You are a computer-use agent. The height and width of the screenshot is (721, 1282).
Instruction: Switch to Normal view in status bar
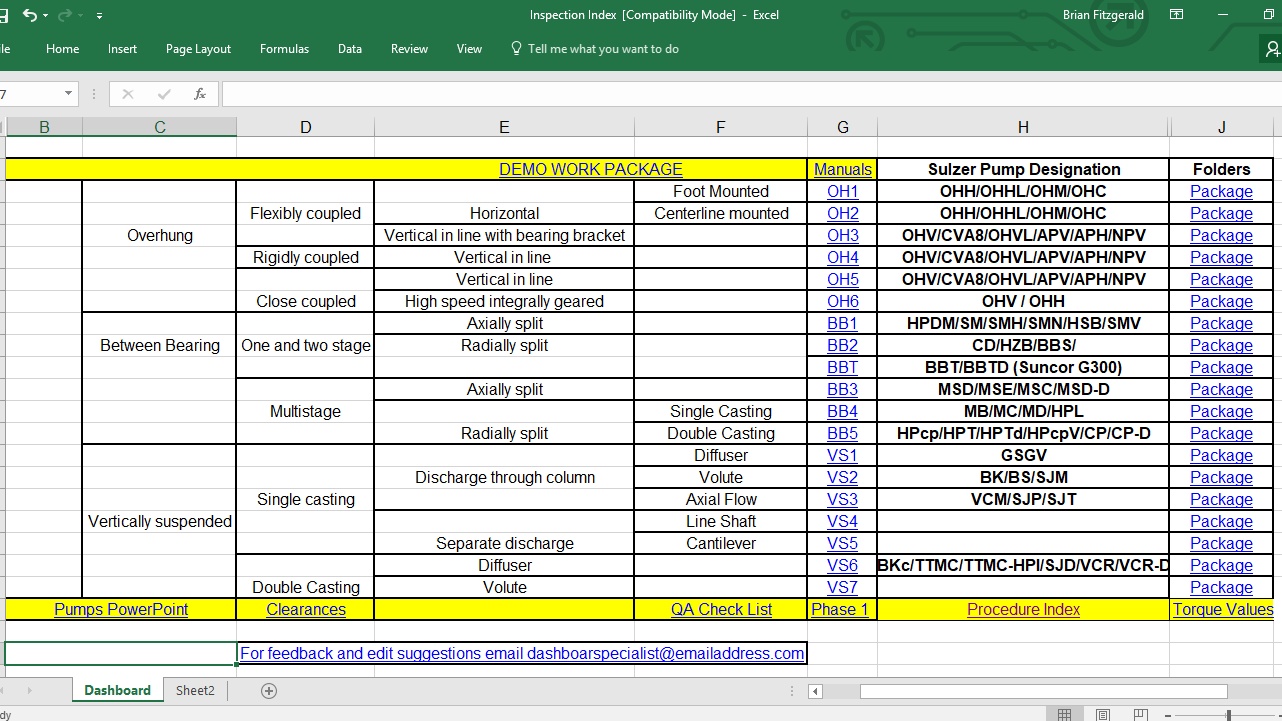click(1065, 715)
